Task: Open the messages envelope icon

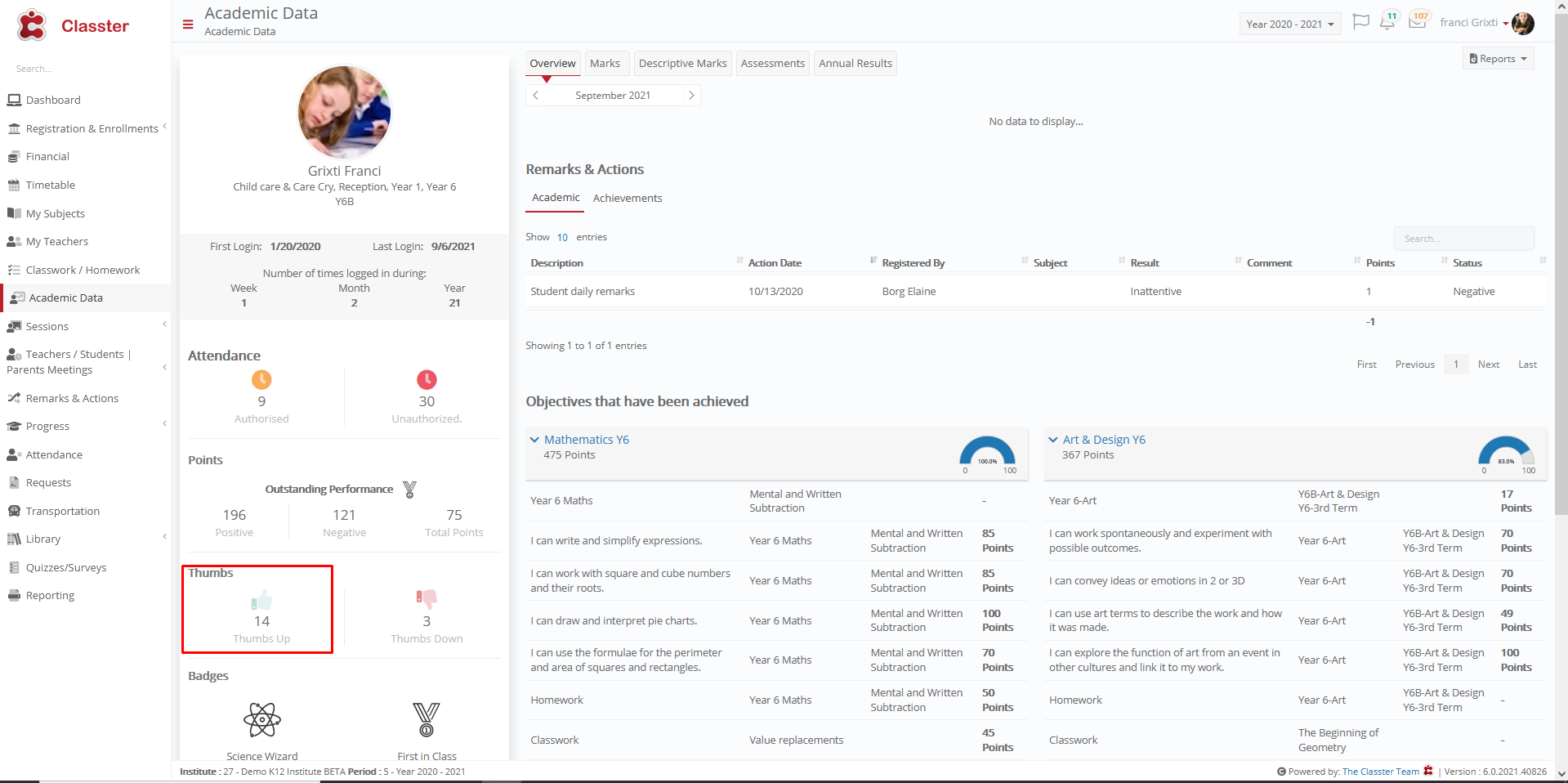Action: point(1418,22)
